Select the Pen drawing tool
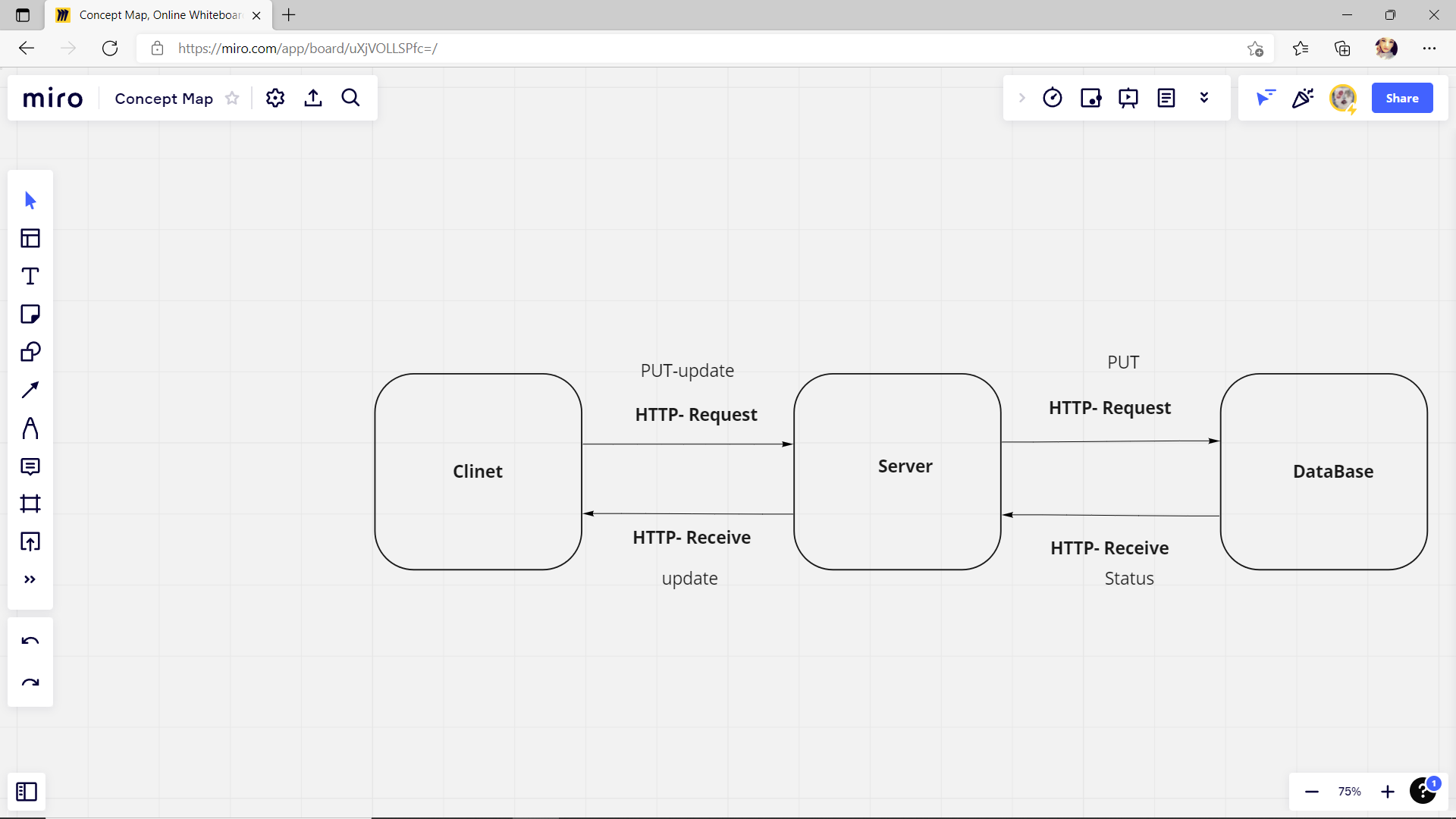This screenshot has height=819, width=1456. click(30, 428)
